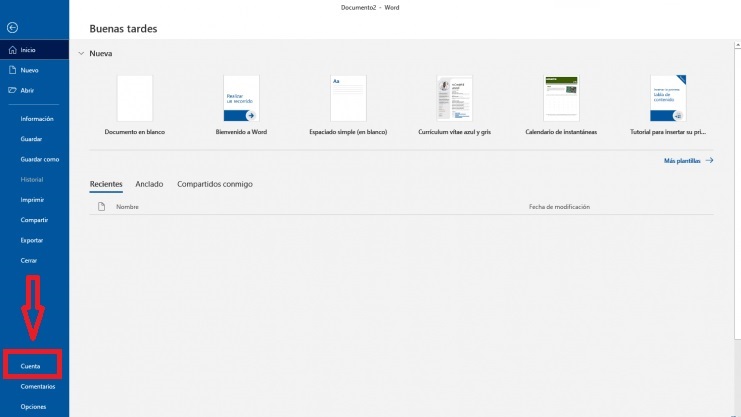Open the blank document template
The width and height of the screenshot is (741, 417).
(x=135, y=98)
